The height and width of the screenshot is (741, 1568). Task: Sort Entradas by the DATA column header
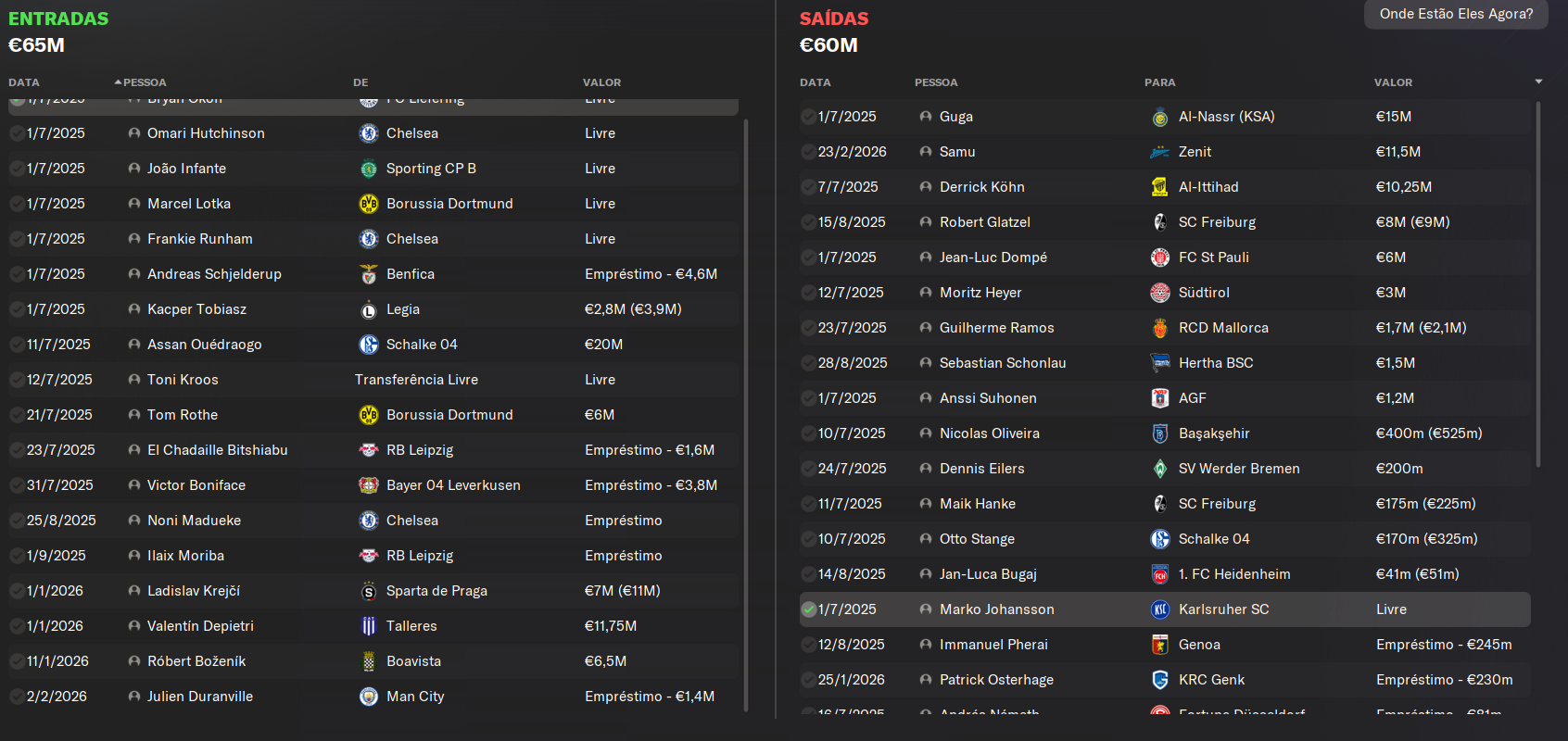tap(24, 82)
